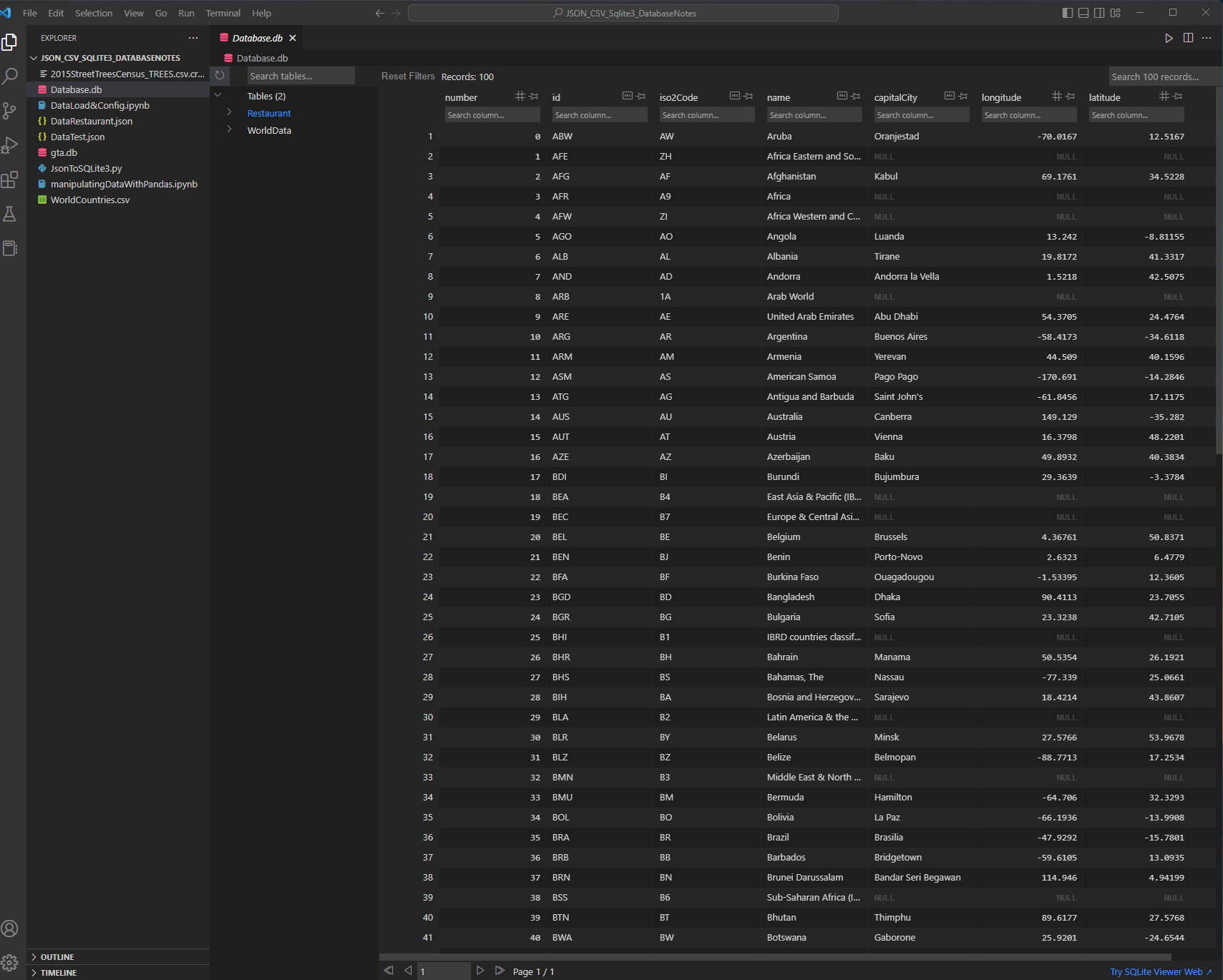Collapse the Tables (2) section
Viewport: 1223px width, 980px height.
(218, 94)
